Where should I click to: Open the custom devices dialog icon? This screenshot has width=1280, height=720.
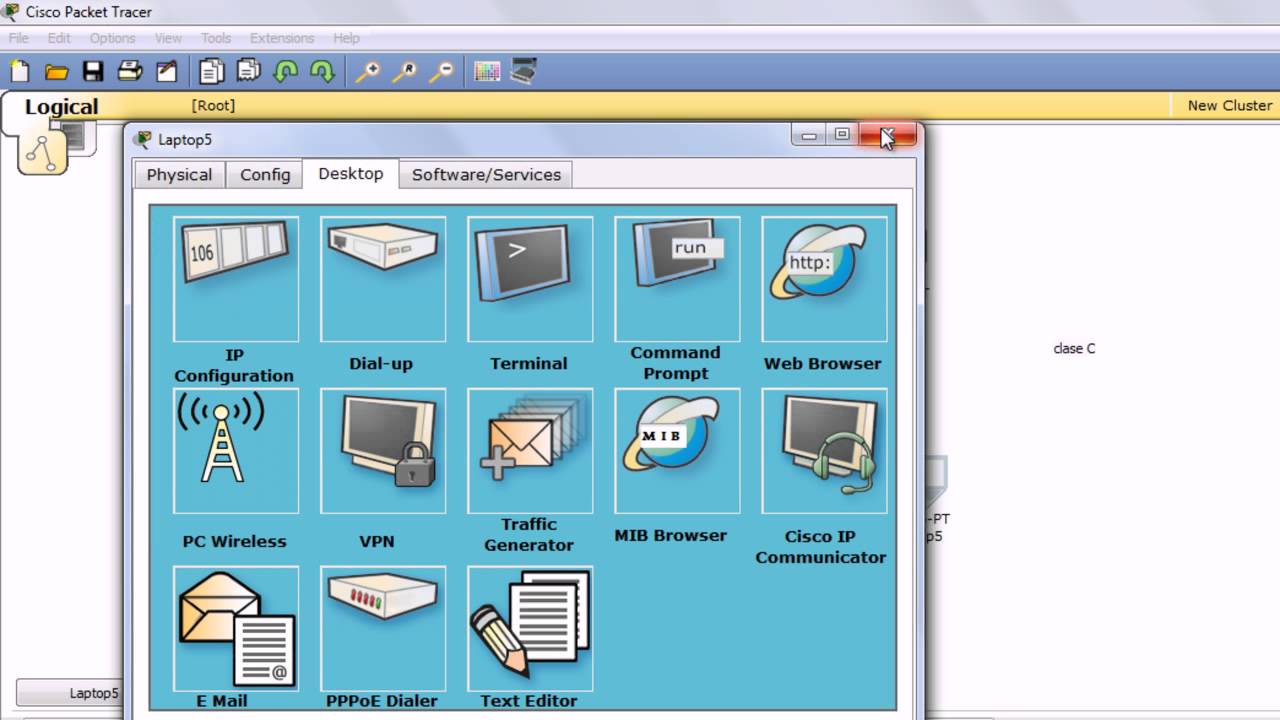click(x=524, y=71)
